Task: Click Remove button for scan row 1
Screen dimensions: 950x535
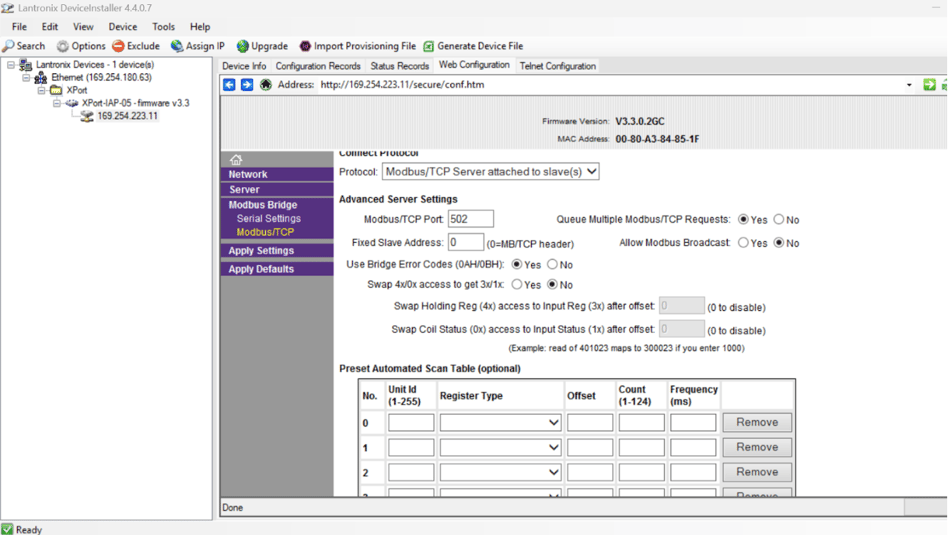Action: click(x=757, y=447)
